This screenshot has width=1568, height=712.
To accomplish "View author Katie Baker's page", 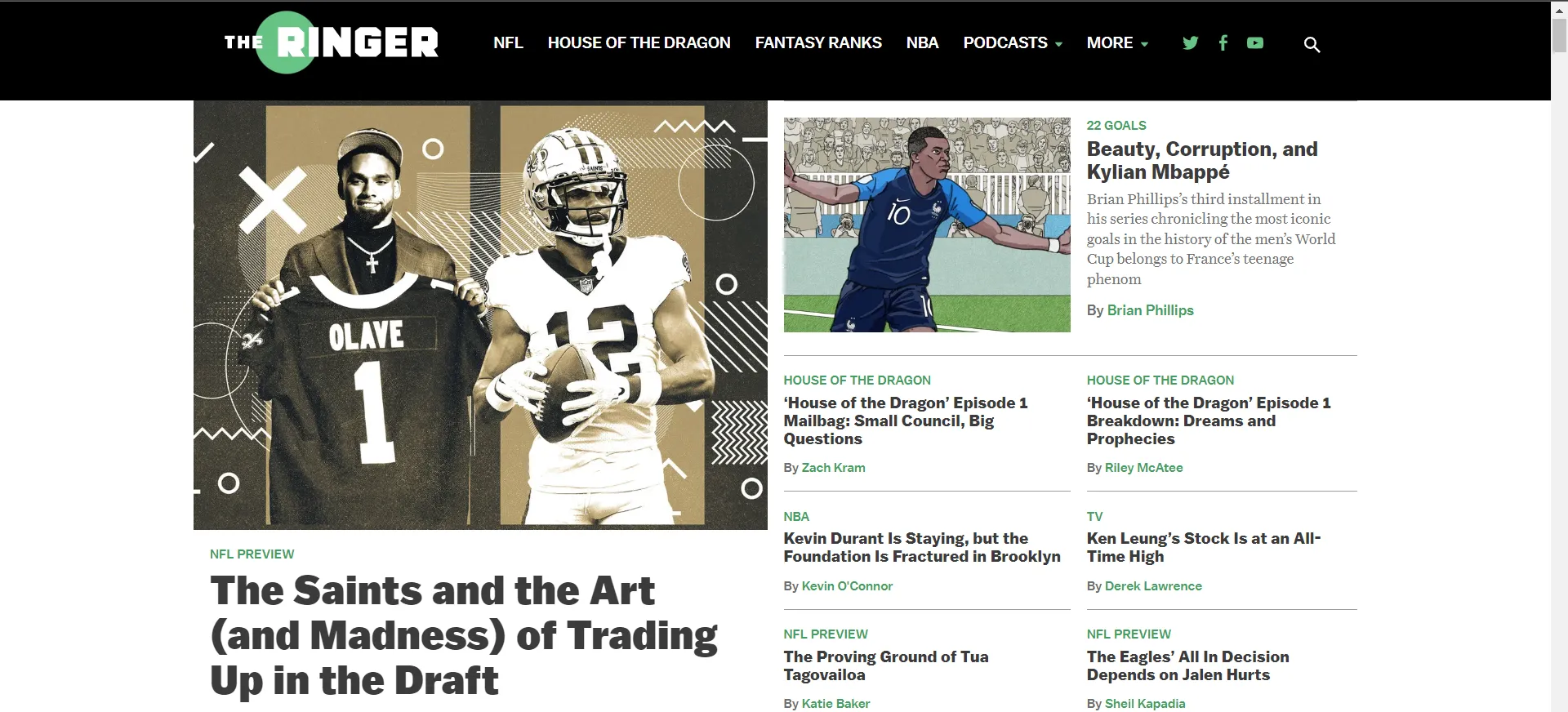I will [x=835, y=703].
